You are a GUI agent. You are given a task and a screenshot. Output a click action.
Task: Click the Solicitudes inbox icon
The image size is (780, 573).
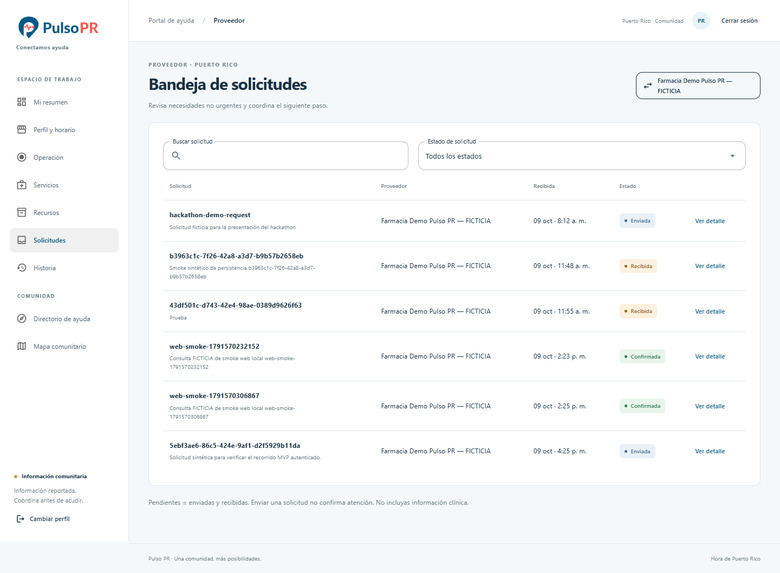point(21,240)
